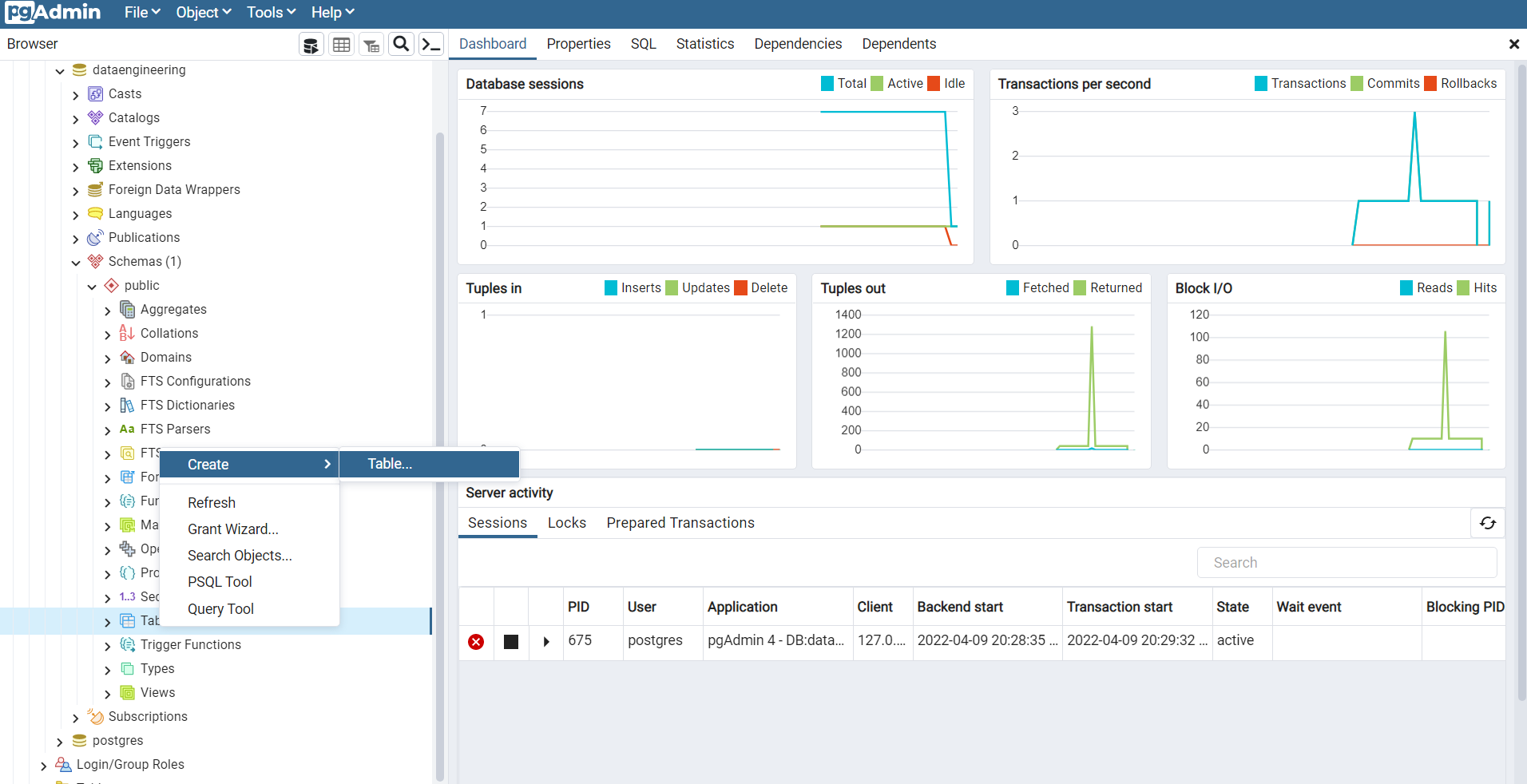Select Query Tool in context menu
Image resolution: width=1527 pixels, height=784 pixels.
(x=249, y=609)
